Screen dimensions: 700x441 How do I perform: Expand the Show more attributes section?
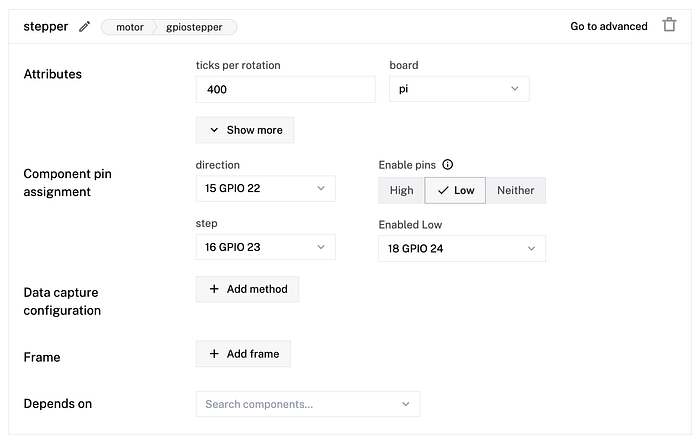tap(245, 130)
